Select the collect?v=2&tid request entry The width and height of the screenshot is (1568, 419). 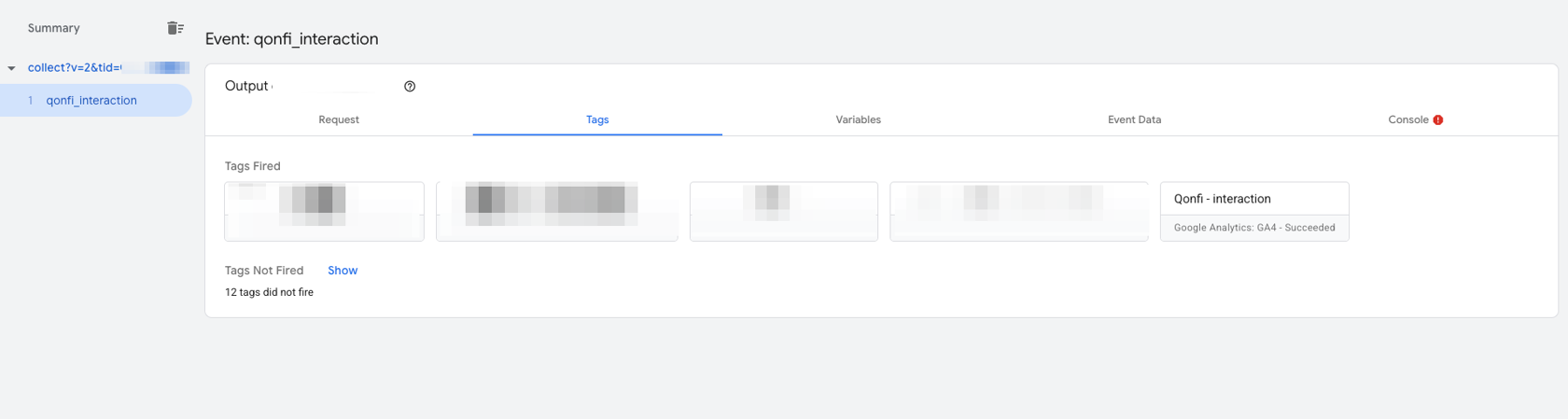[108, 67]
